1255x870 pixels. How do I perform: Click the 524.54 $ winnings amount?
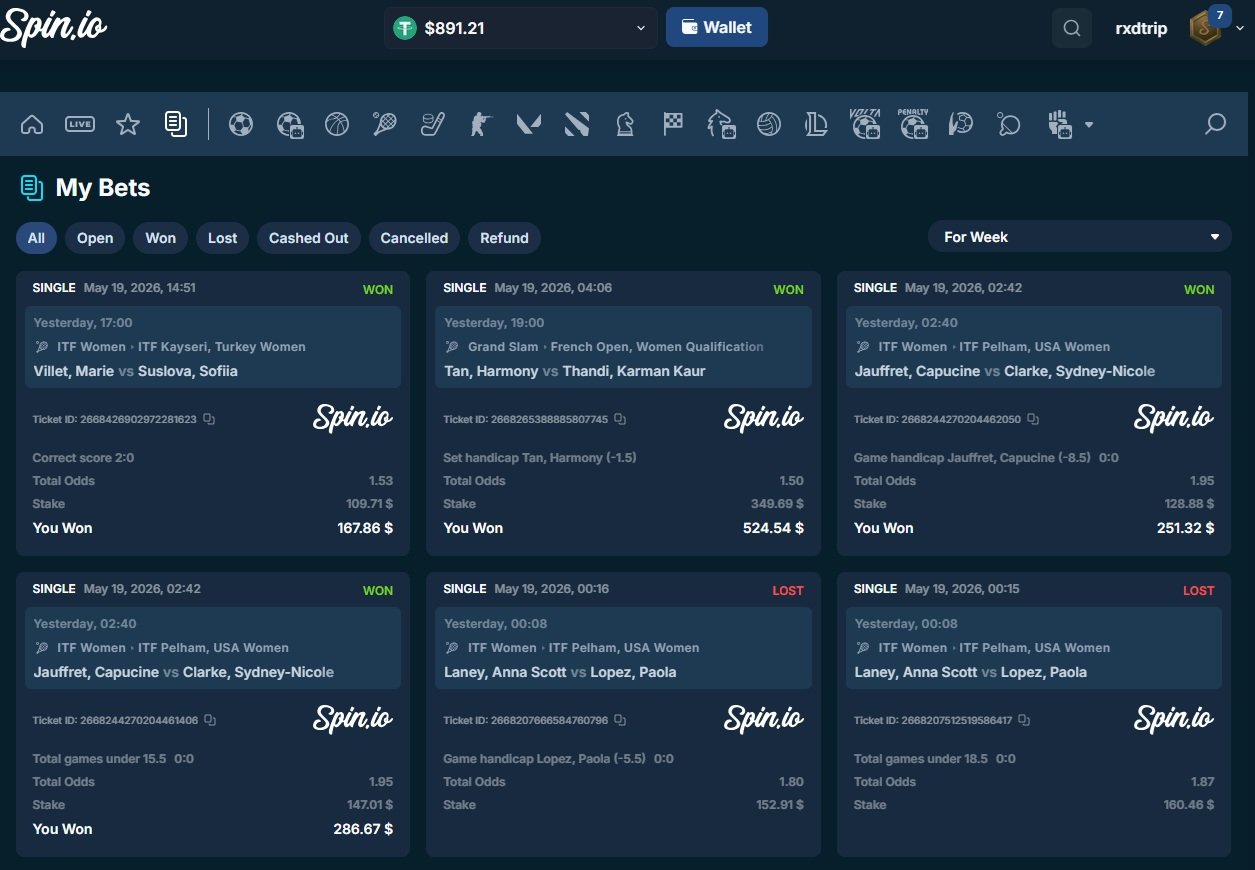point(773,528)
